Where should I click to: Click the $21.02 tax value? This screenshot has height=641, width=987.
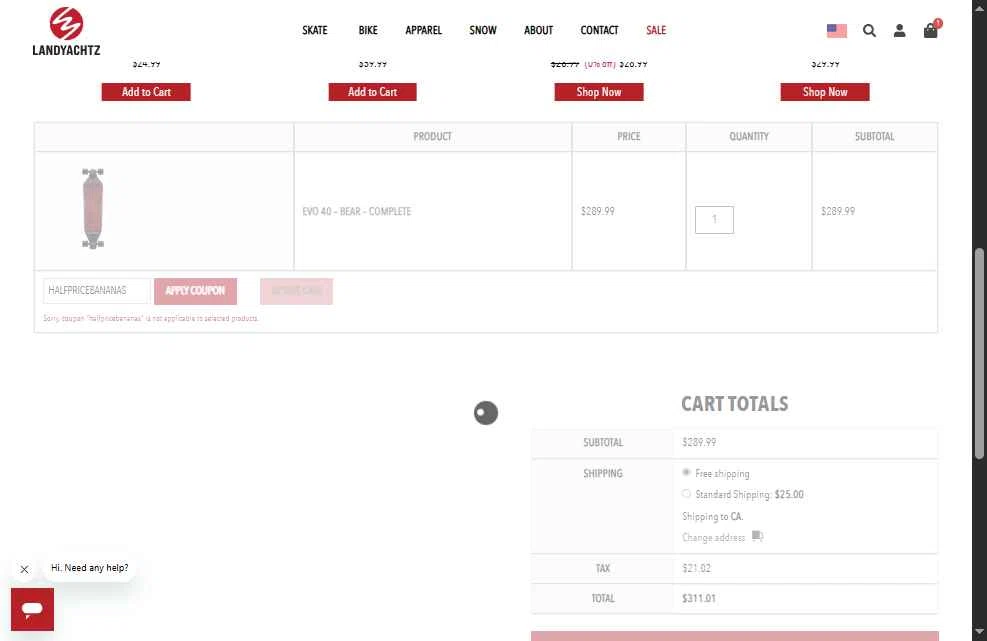(696, 568)
